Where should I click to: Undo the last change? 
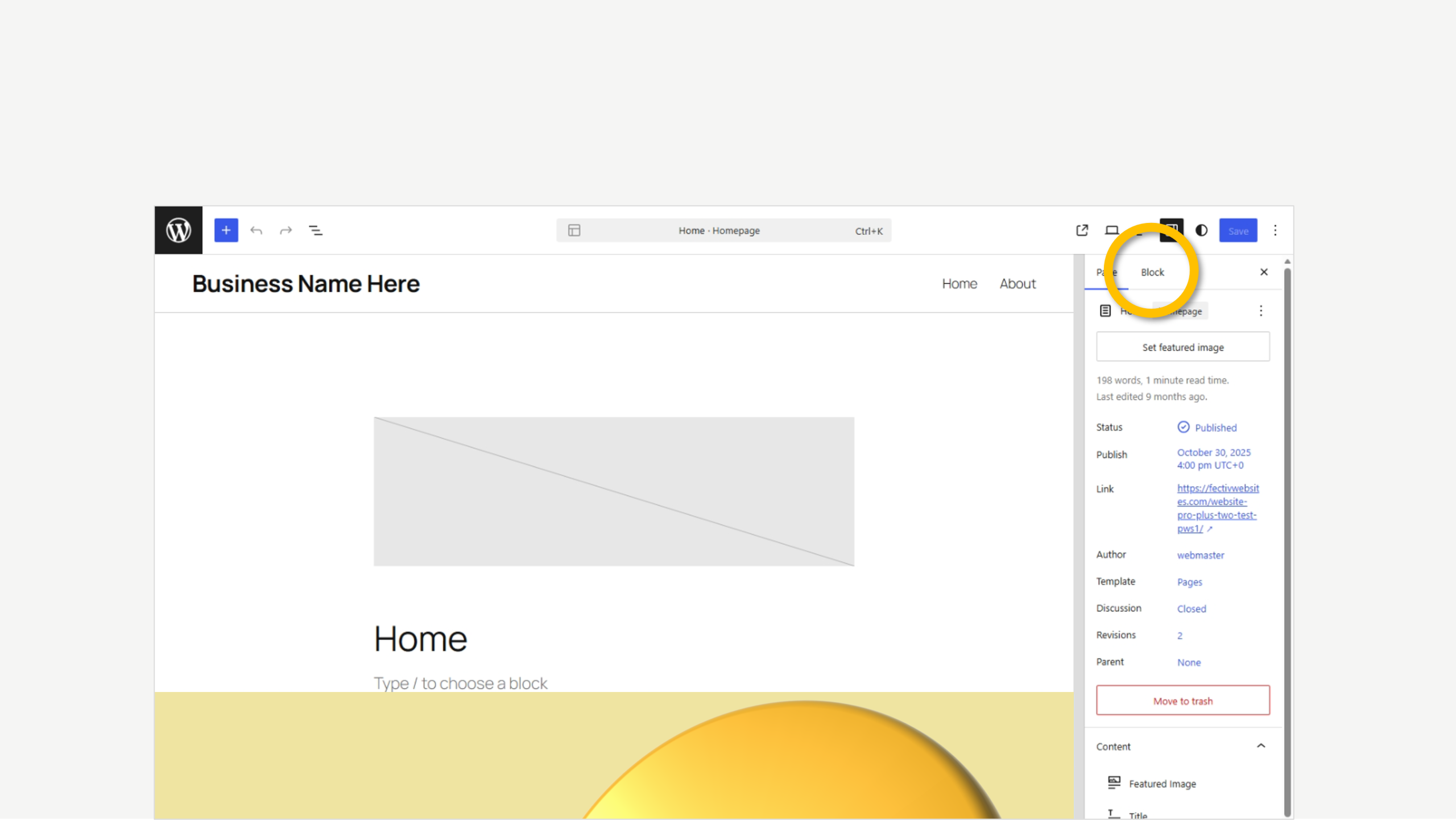click(x=256, y=230)
